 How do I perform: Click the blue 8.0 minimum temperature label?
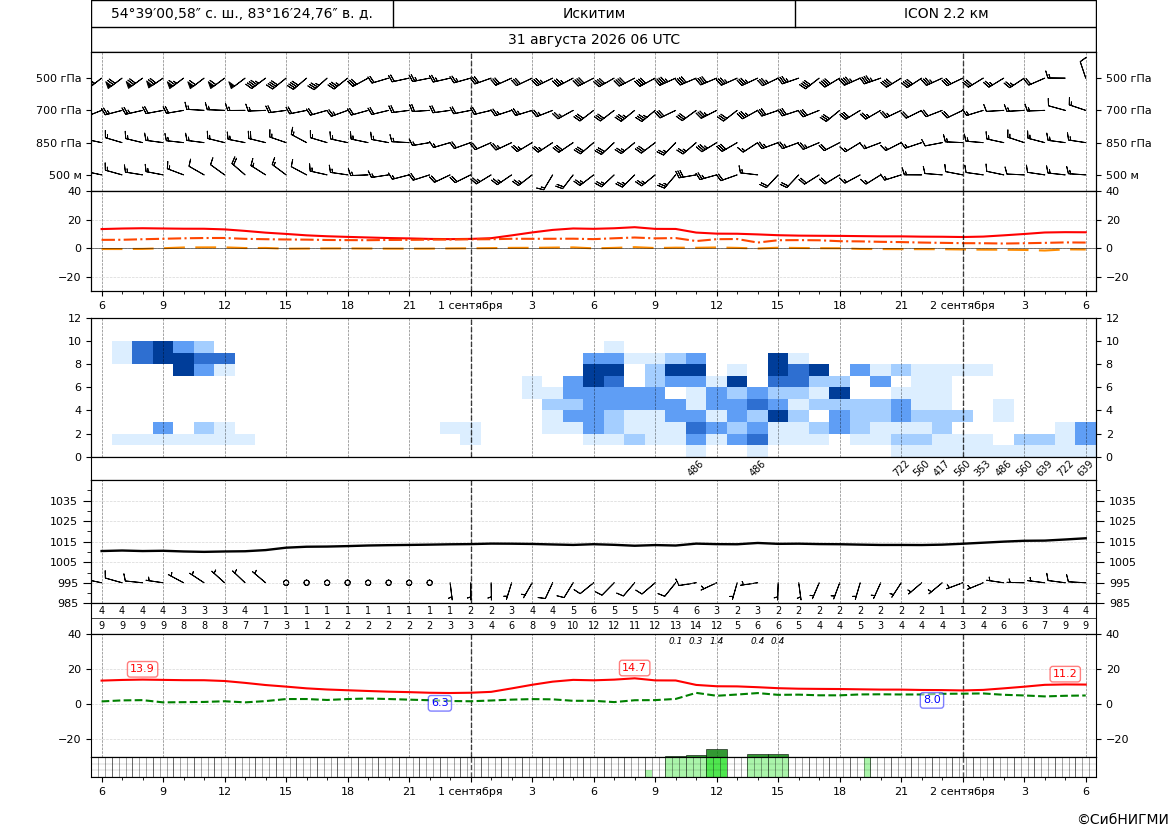932,699
